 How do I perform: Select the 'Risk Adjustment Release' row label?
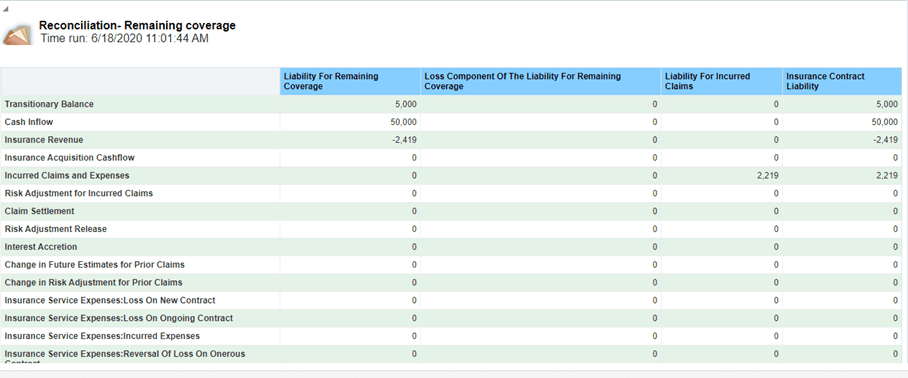coord(56,229)
